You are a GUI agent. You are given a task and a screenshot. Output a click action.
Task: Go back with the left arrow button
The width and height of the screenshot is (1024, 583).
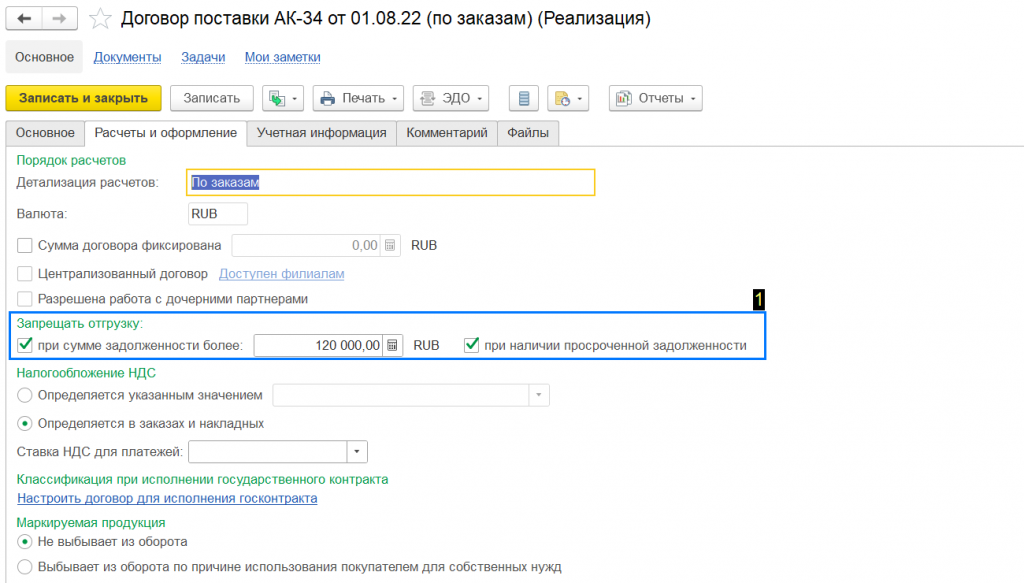point(24,18)
